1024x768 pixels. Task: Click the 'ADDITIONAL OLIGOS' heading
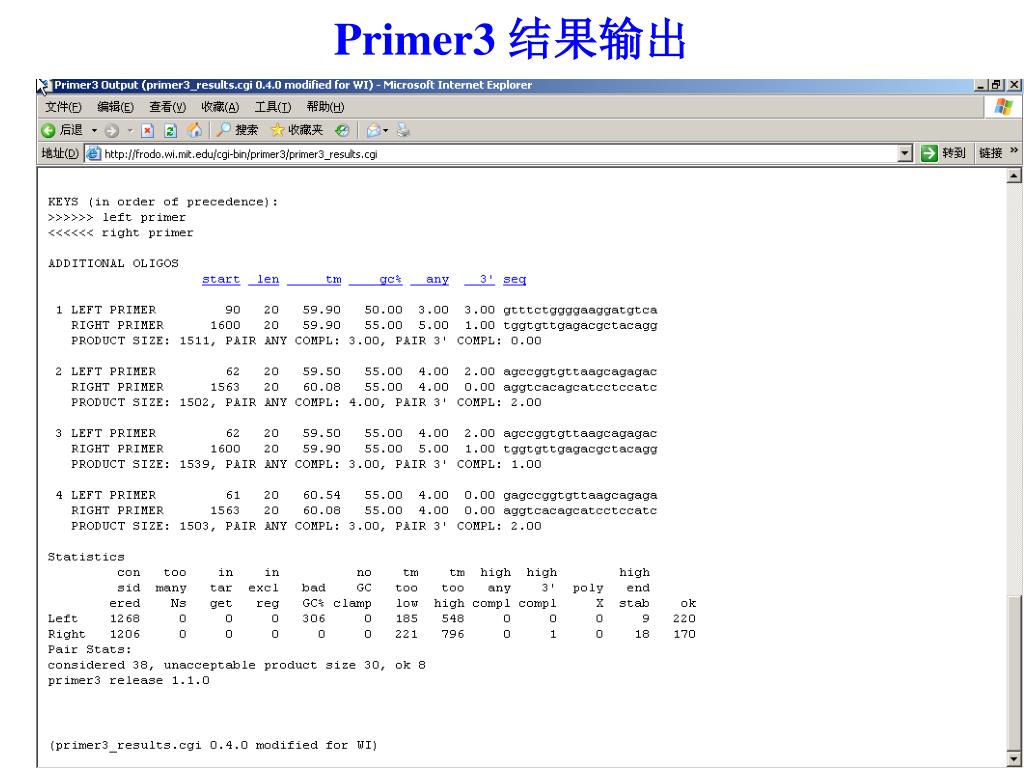(x=113, y=264)
